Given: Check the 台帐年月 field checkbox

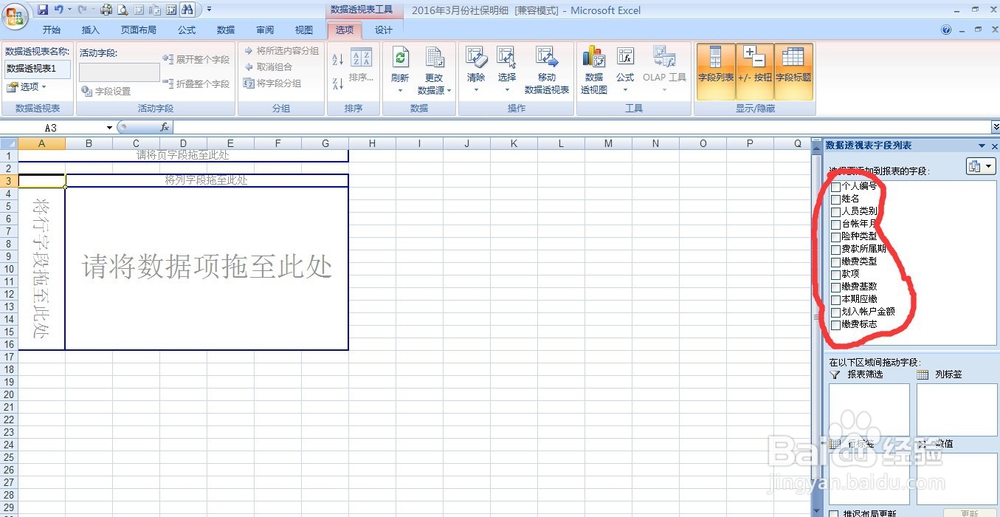Looking at the screenshot, I should 835,224.
